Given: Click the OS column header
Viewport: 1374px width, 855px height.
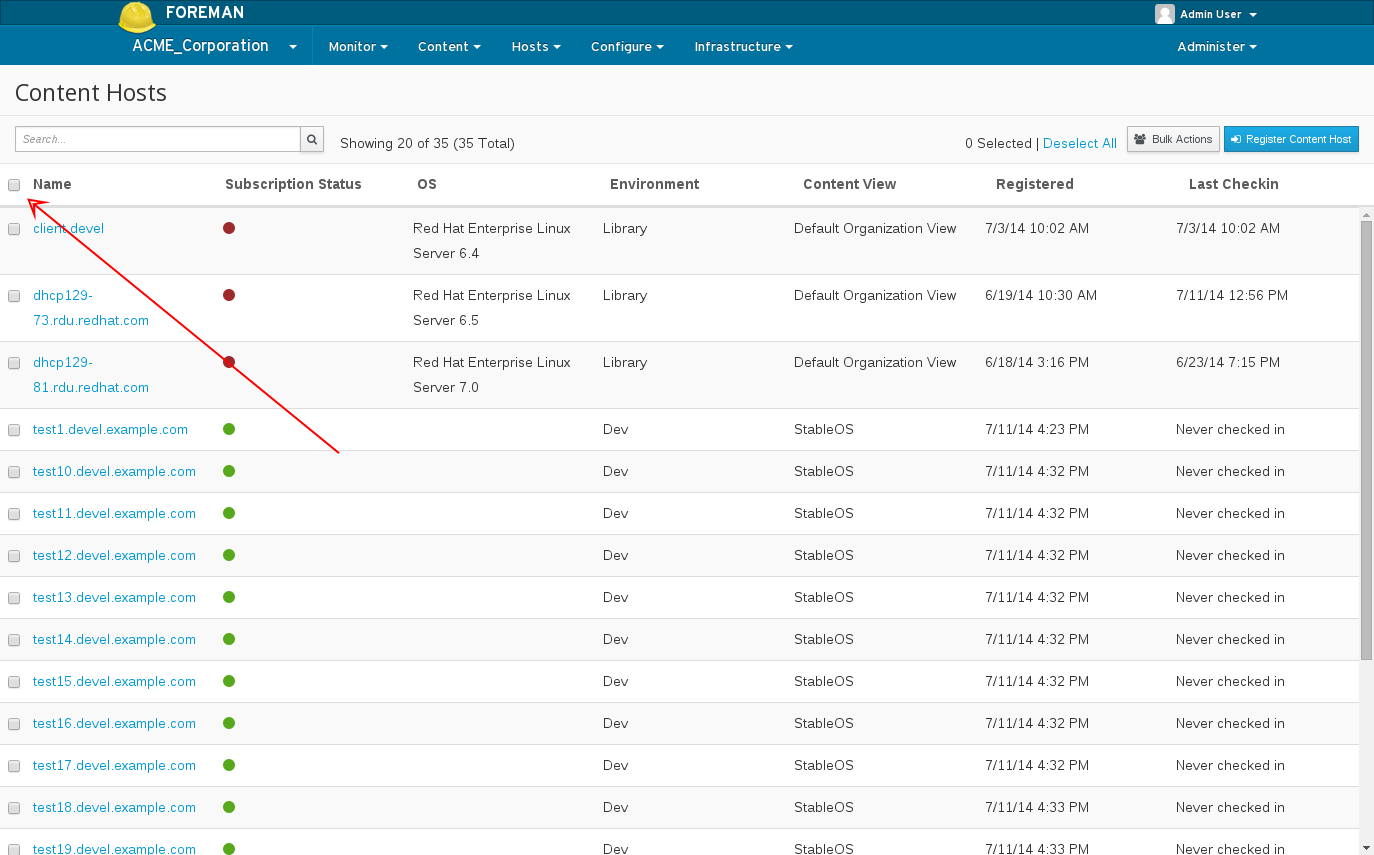Looking at the screenshot, I should coord(427,184).
